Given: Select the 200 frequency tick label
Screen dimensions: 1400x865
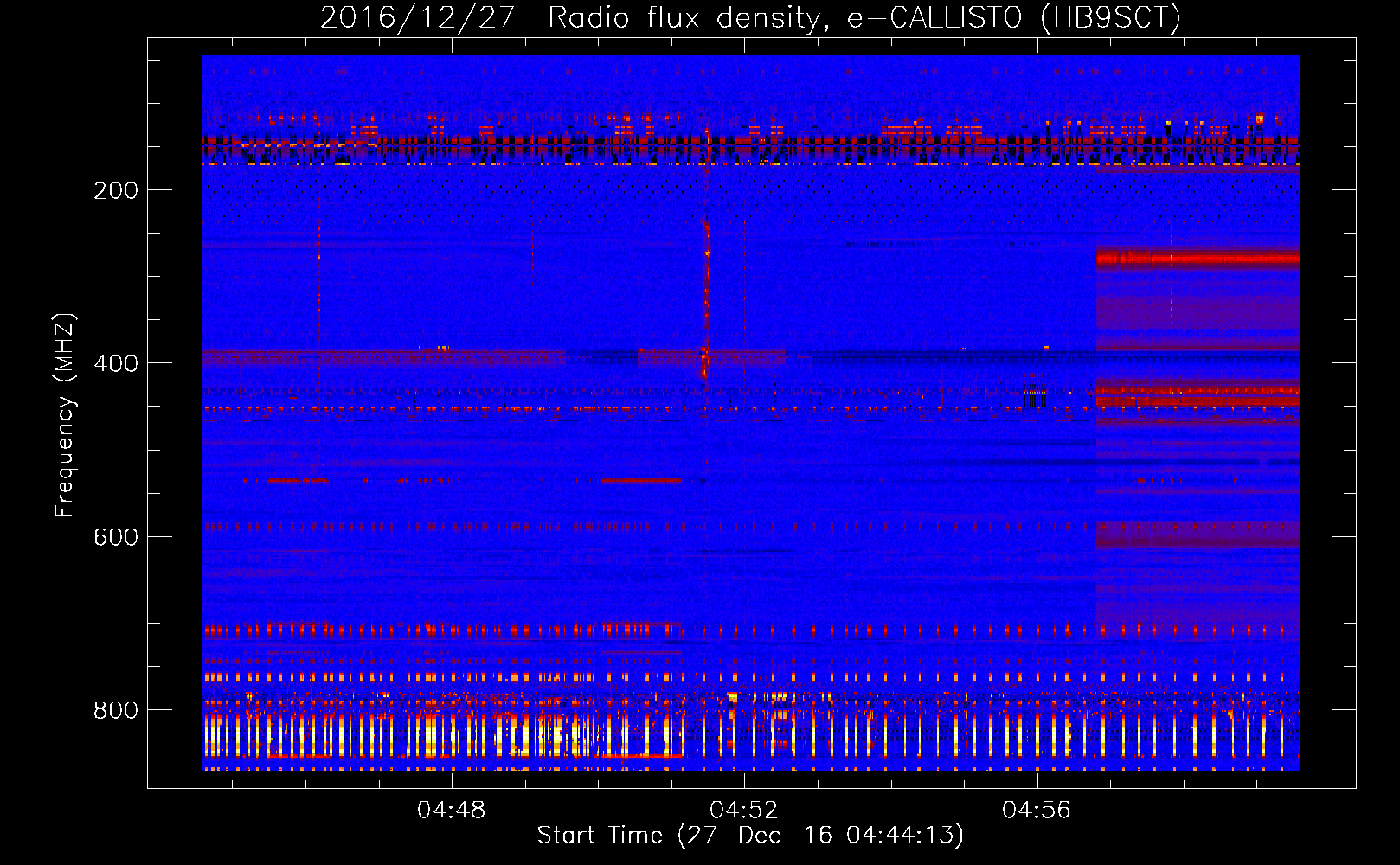Looking at the screenshot, I should click(116, 190).
